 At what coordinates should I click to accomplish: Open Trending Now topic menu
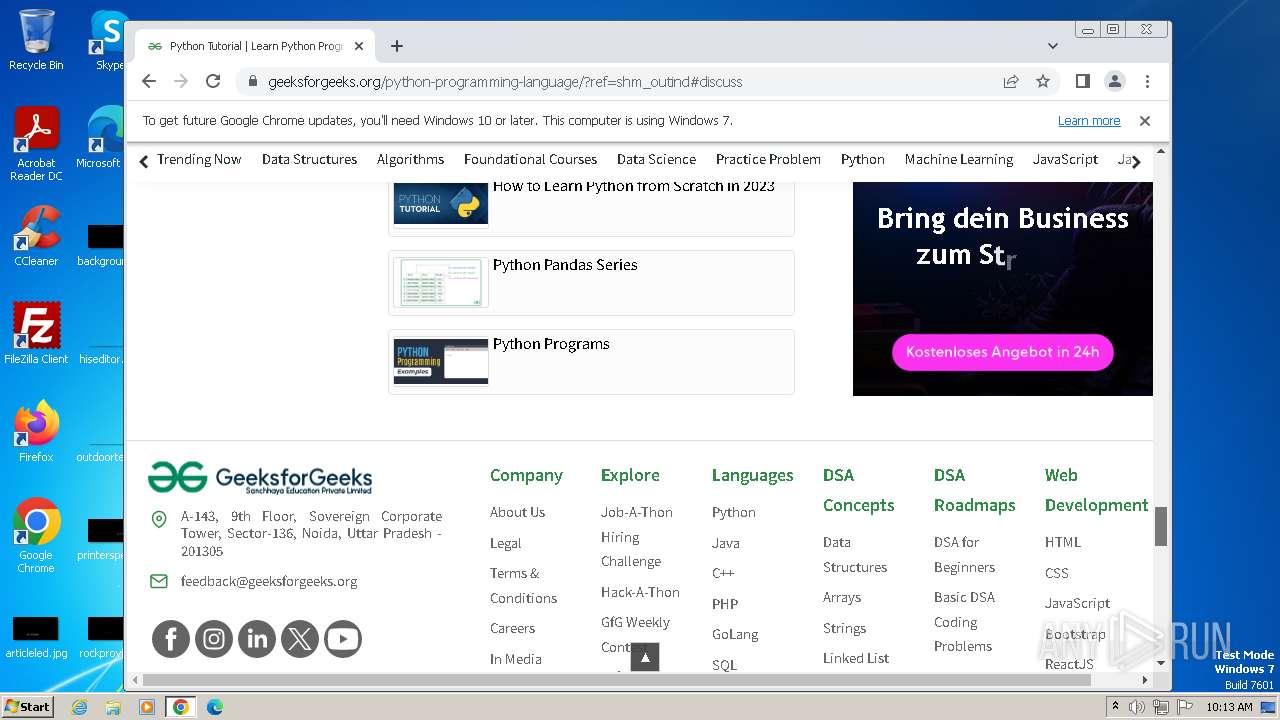[x=199, y=160]
